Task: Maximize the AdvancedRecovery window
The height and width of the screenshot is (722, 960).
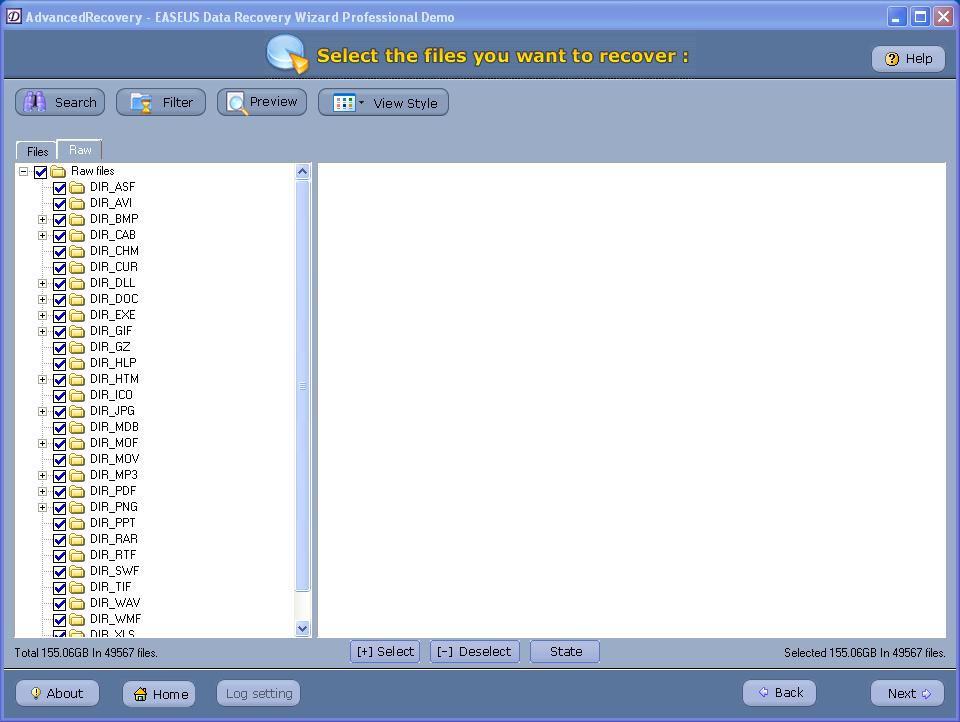Action: 920,17
